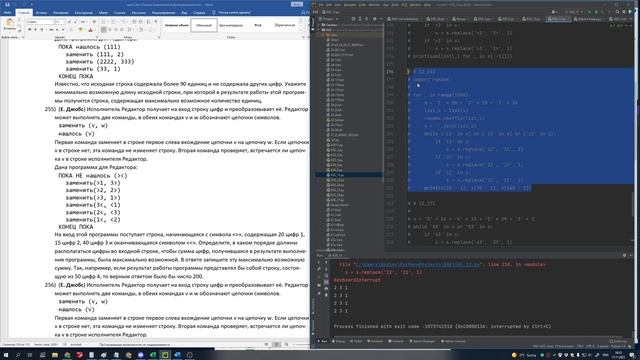Toggle show paragraph marks in Word
640x360 pixels.
click(156, 22)
